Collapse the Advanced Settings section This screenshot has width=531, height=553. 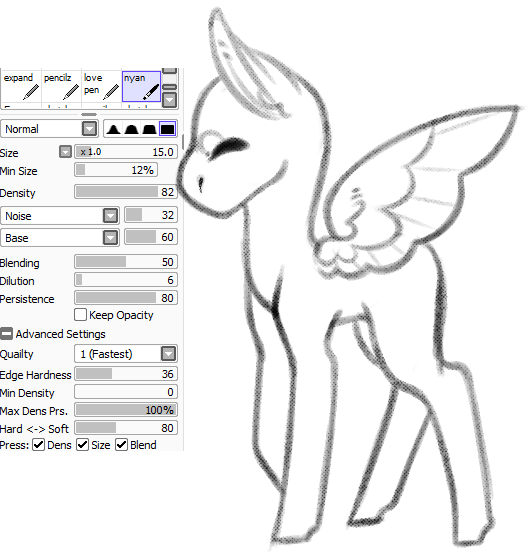(x=6, y=334)
